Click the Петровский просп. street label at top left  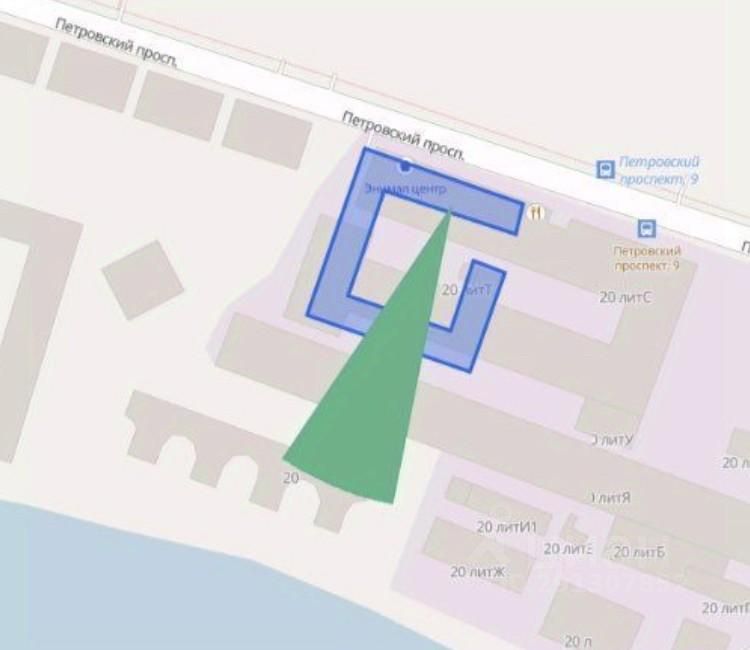(117, 43)
